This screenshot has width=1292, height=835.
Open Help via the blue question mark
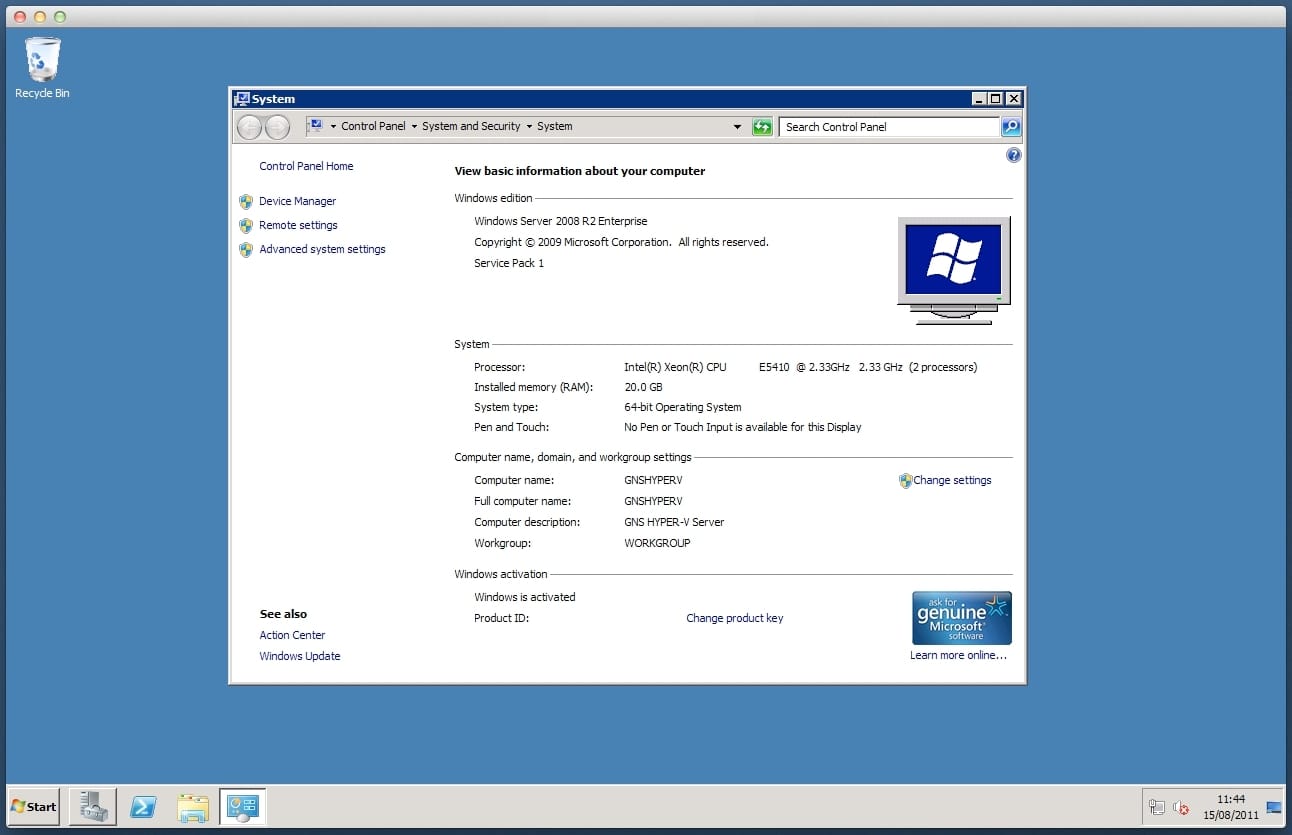pyautogui.click(x=1013, y=155)
